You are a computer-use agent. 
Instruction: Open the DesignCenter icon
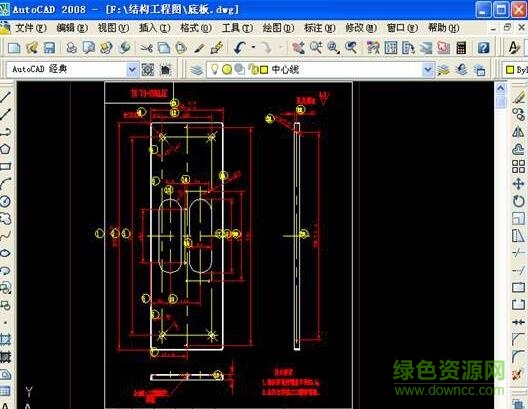(x=391, y=48)
